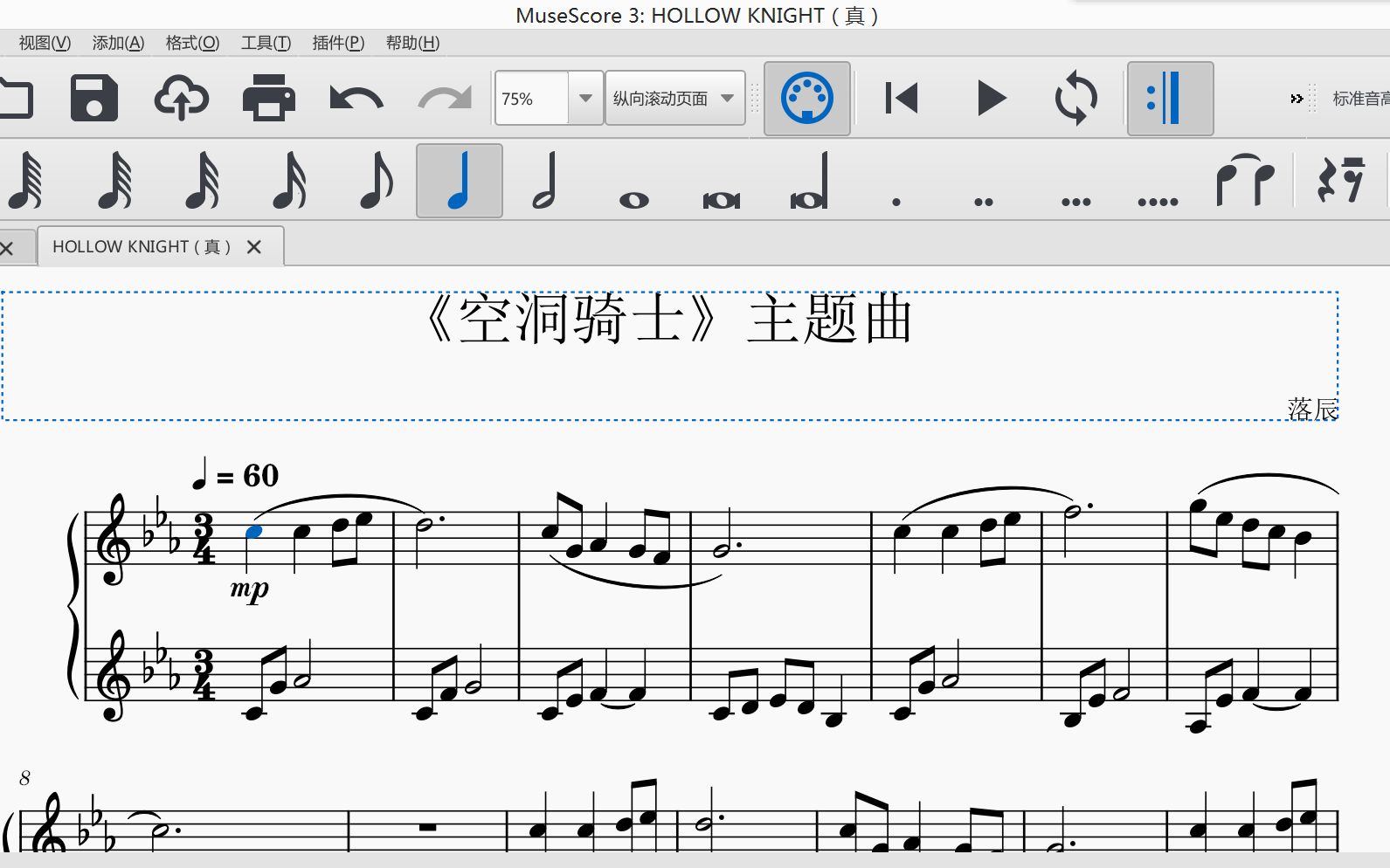1390x868 pixels.
Task: Toggle MIDI input button
Action: pos(807,98)
